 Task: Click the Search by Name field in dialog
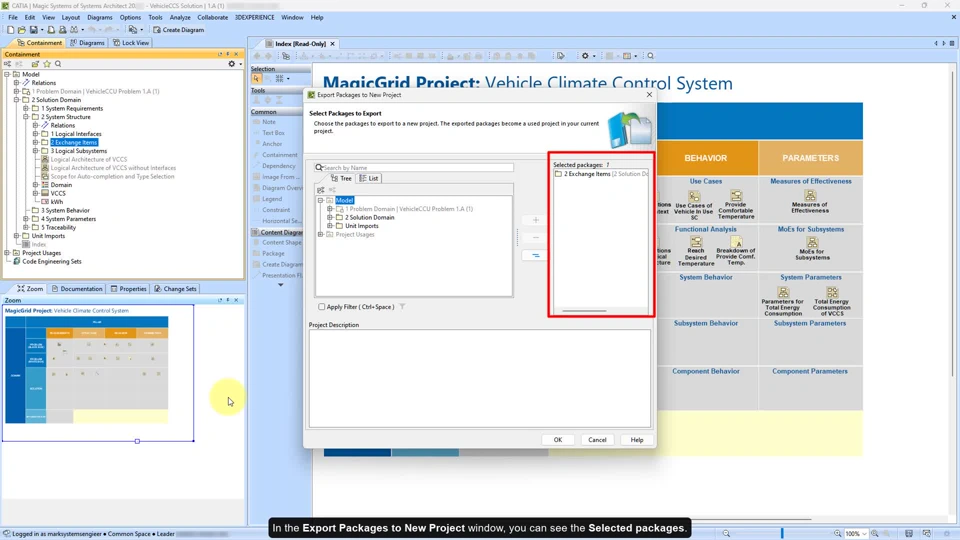pyautogui.click(x=414, y=167)
